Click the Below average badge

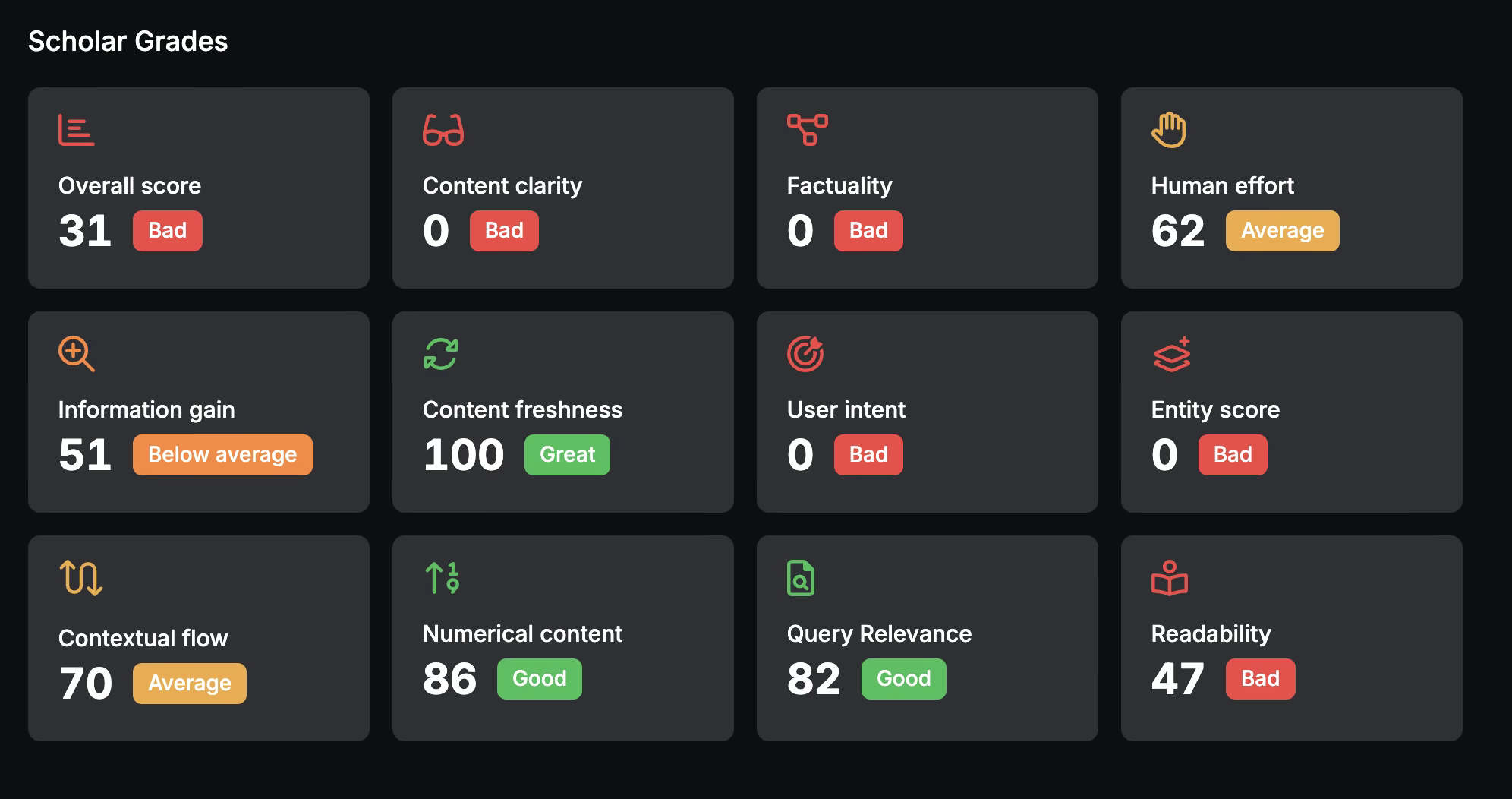point(222,455)
